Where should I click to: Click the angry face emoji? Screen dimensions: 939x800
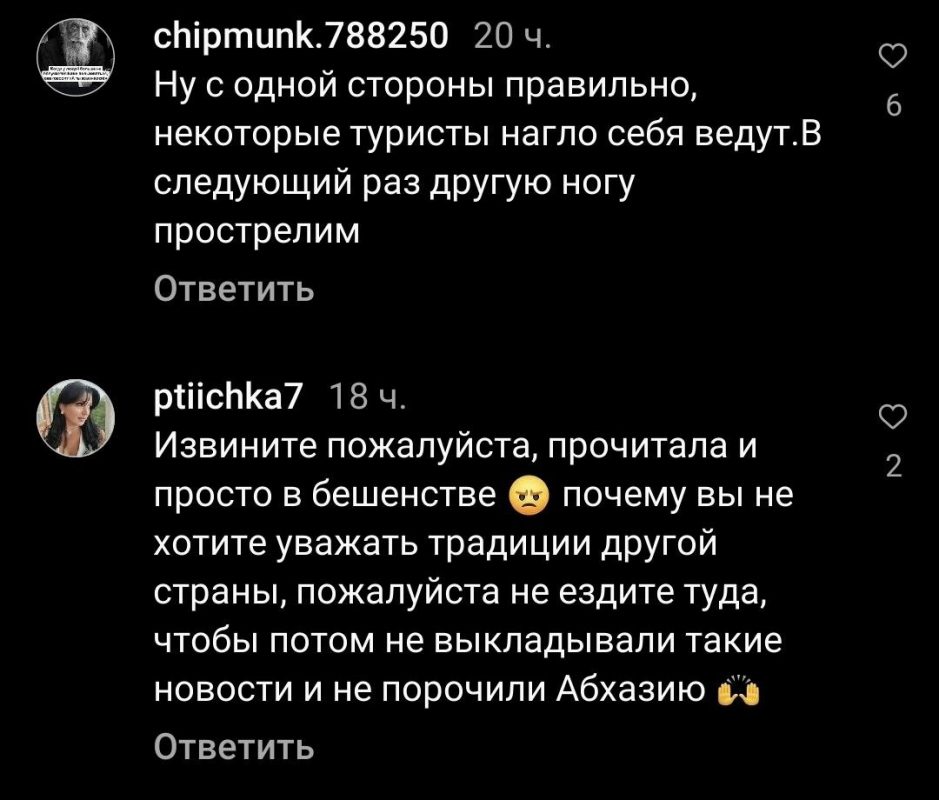pos(528,498)
